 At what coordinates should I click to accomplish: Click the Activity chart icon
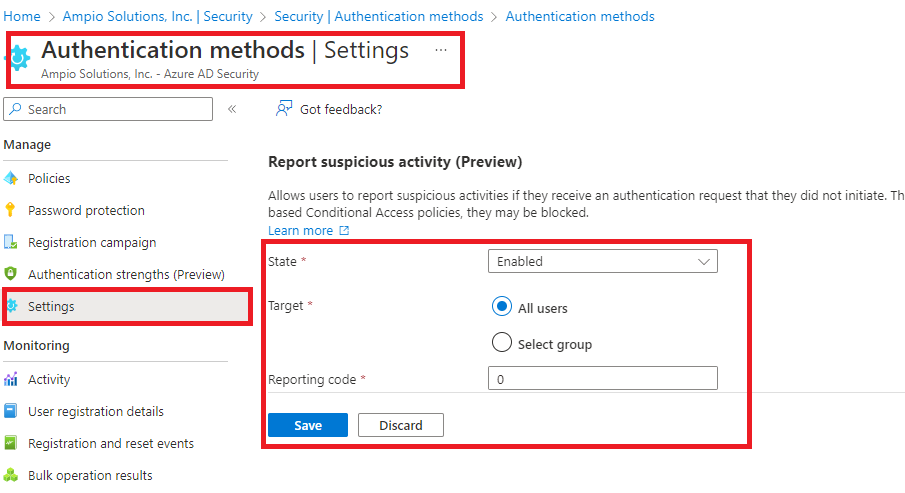[x=10, y=379]
